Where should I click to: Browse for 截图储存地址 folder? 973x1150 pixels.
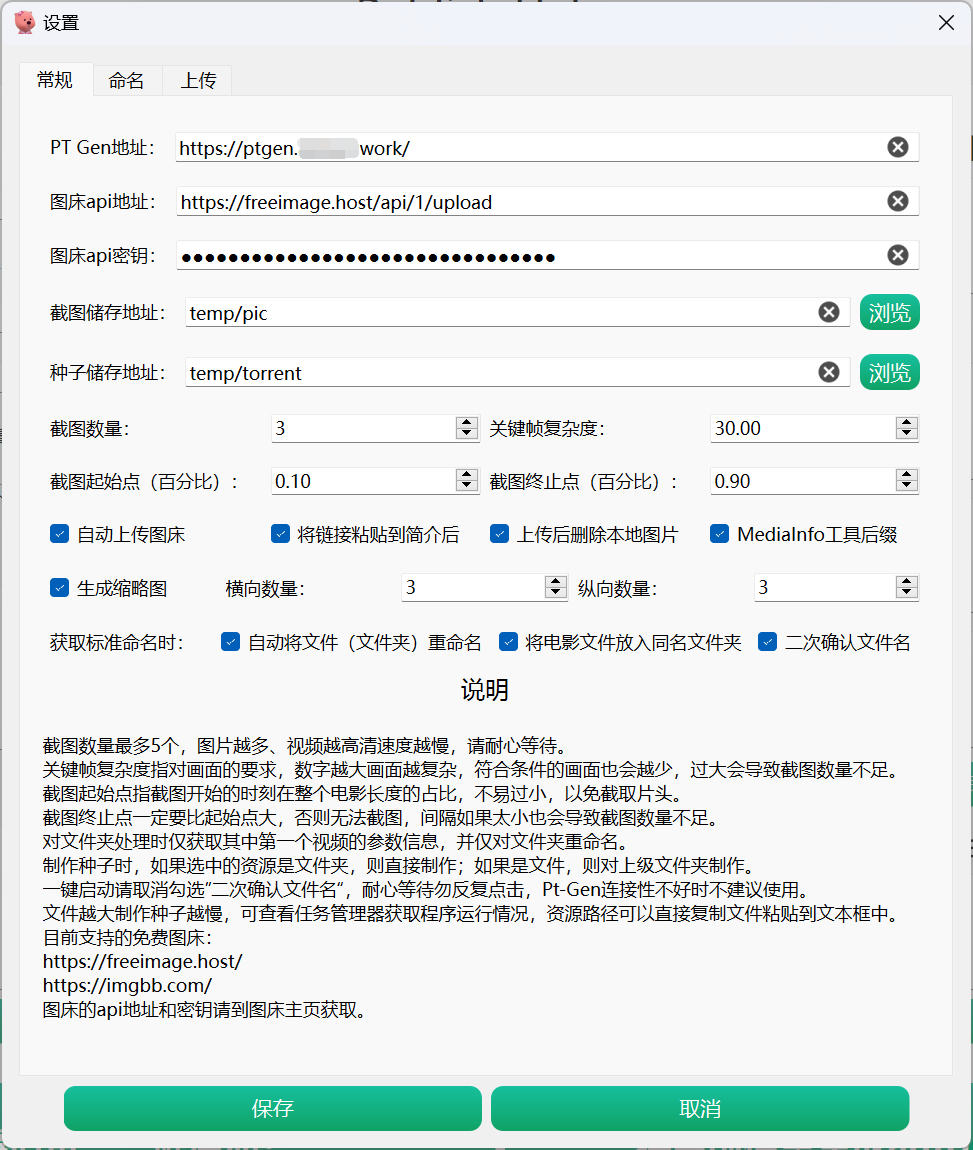point(889,312)
